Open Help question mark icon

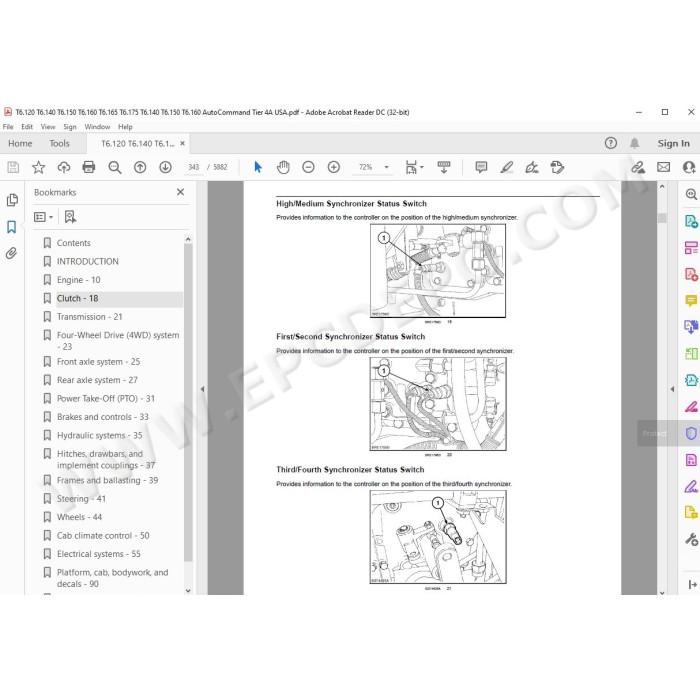[610, 143]
